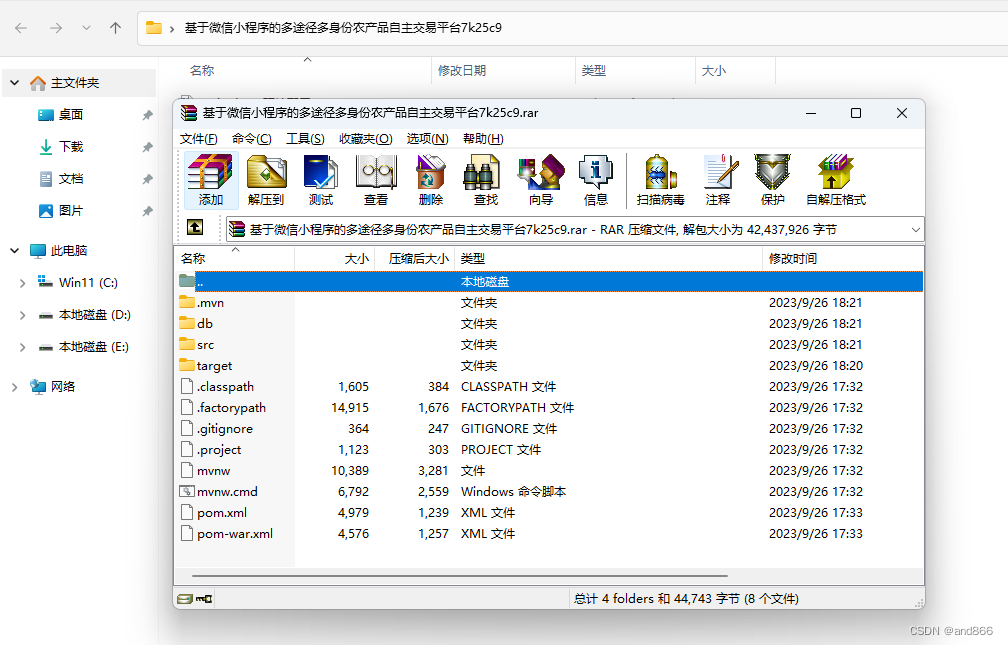The width and height of the screenshot is (1008, 645).
Task: Select the .gitignore file
Action: point(550,429)
